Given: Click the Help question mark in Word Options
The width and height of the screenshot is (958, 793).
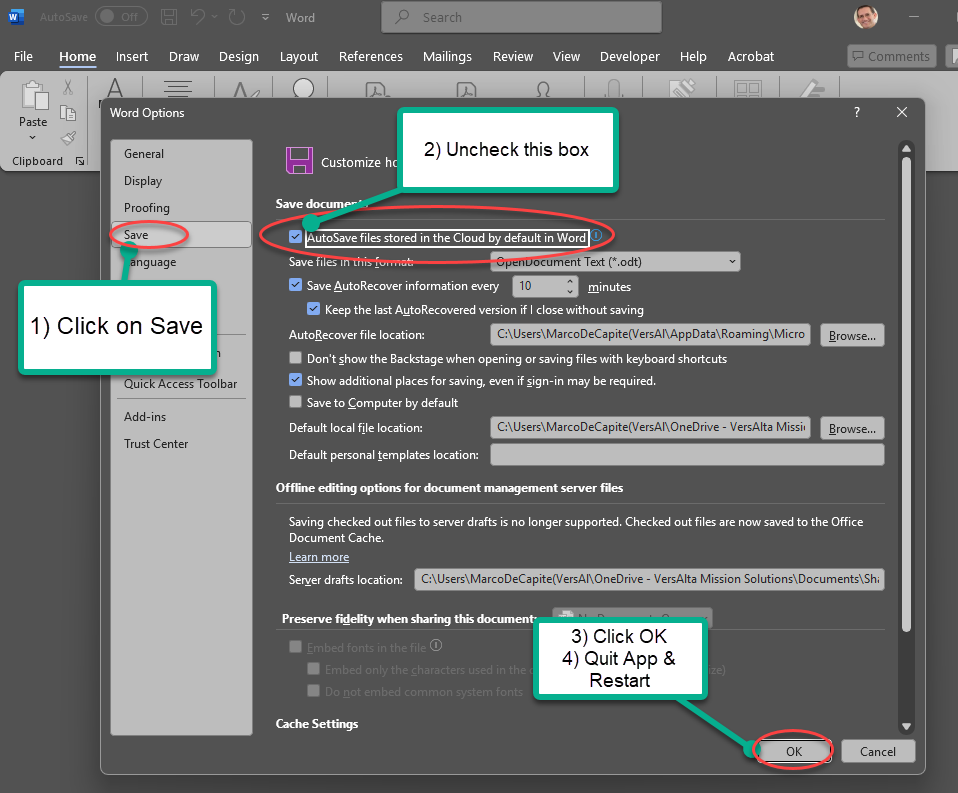Looking at the screenshot, I should [x=857, y=112].
